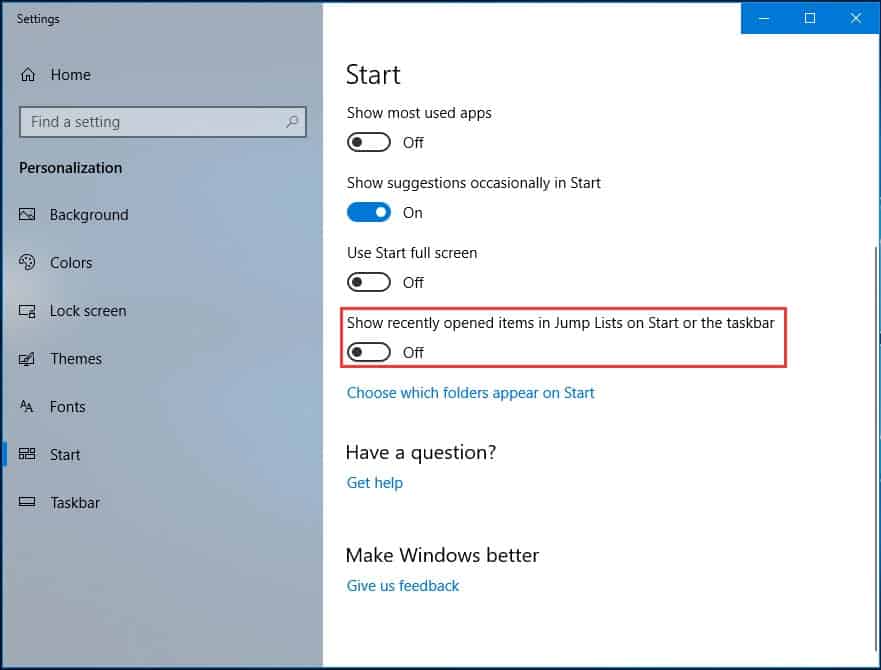
Task: Enable showing recently opened items in Jump Lists
Action: click(369, 352)
